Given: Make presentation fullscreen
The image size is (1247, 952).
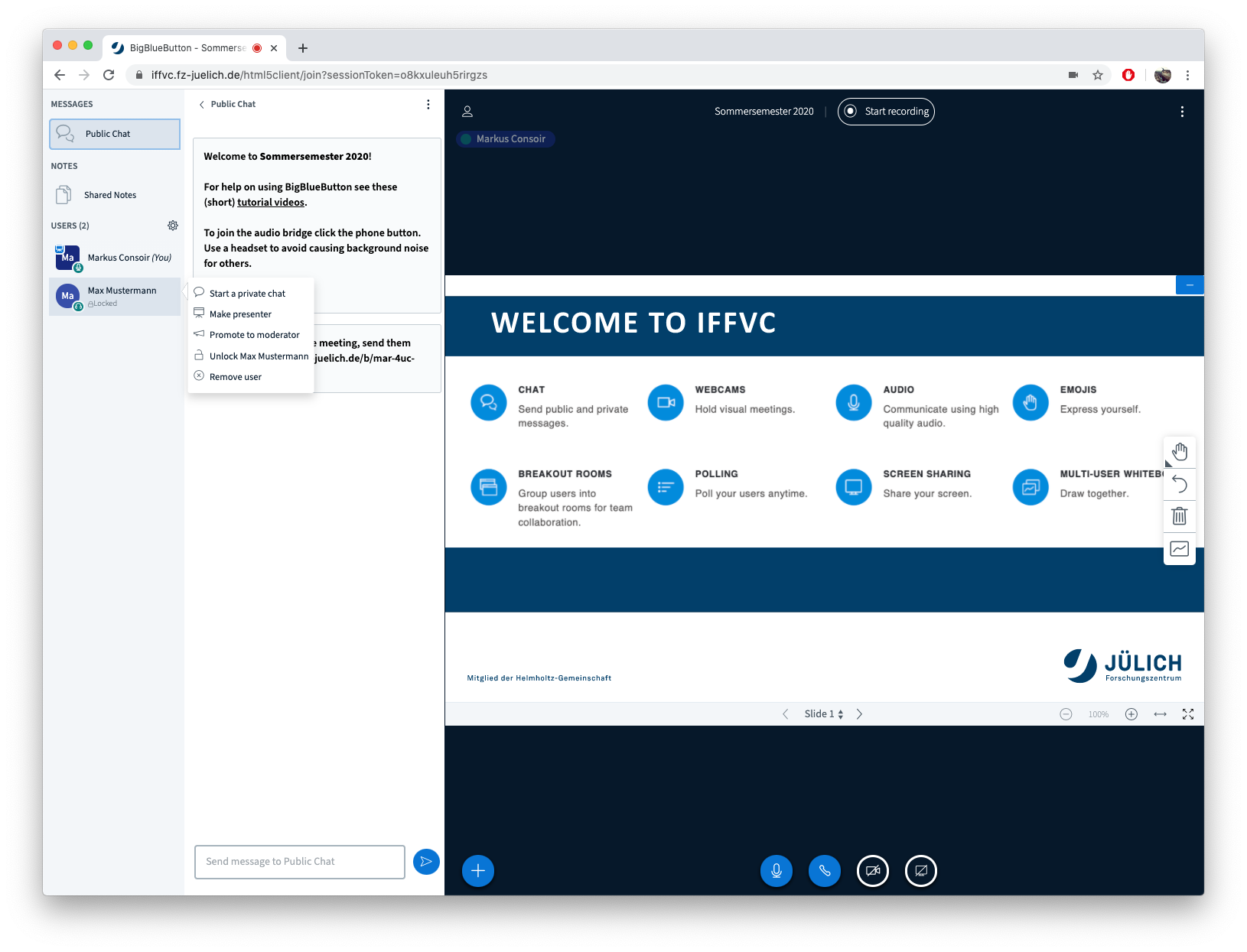Looking at the screenshot, I should tap(1188, 714).
